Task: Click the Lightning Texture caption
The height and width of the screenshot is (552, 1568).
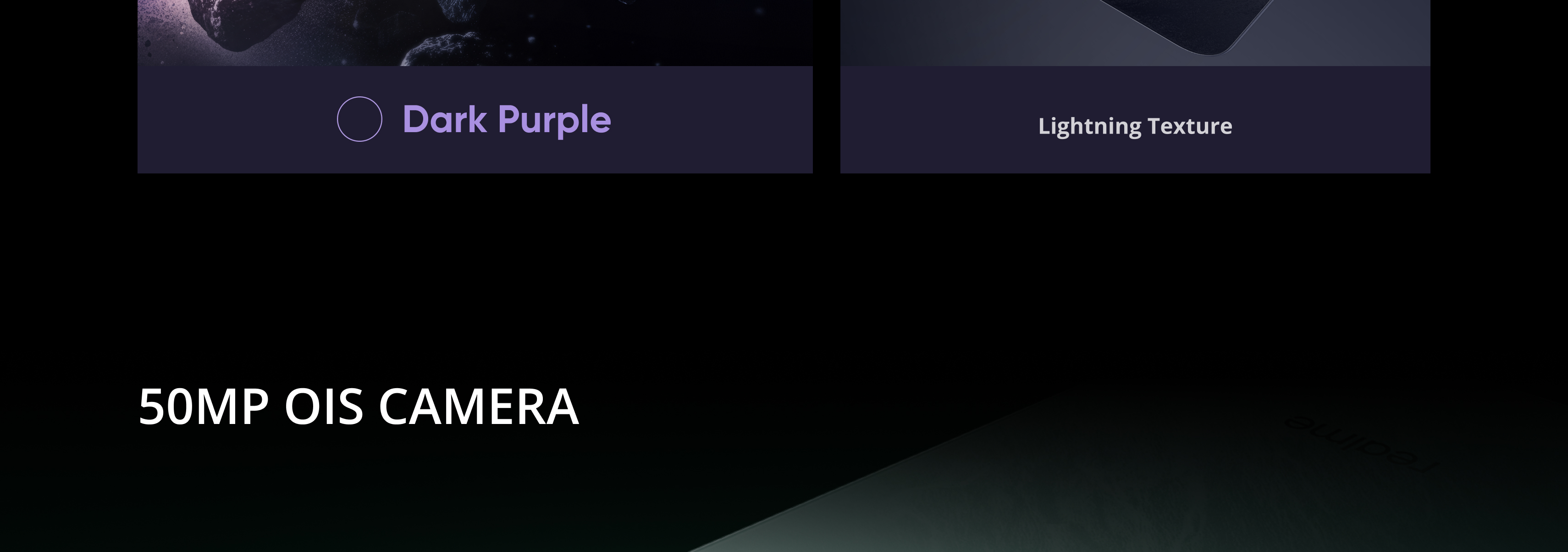Action: pyautogui.click(x=1135, y=126)
